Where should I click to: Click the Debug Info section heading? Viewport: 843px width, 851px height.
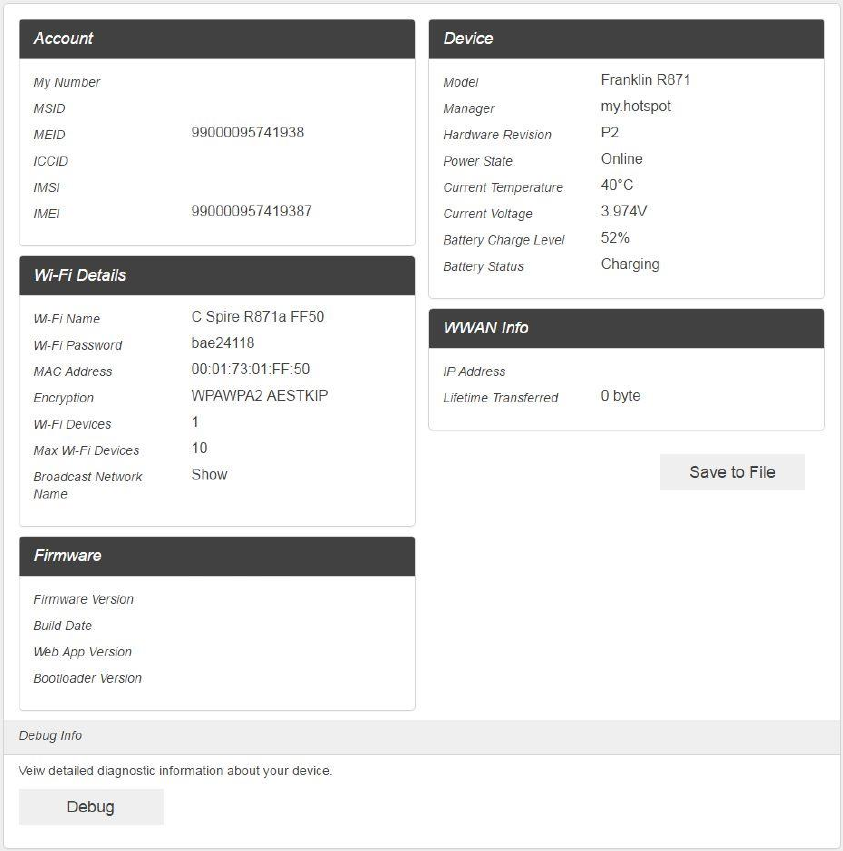[50, 736]
